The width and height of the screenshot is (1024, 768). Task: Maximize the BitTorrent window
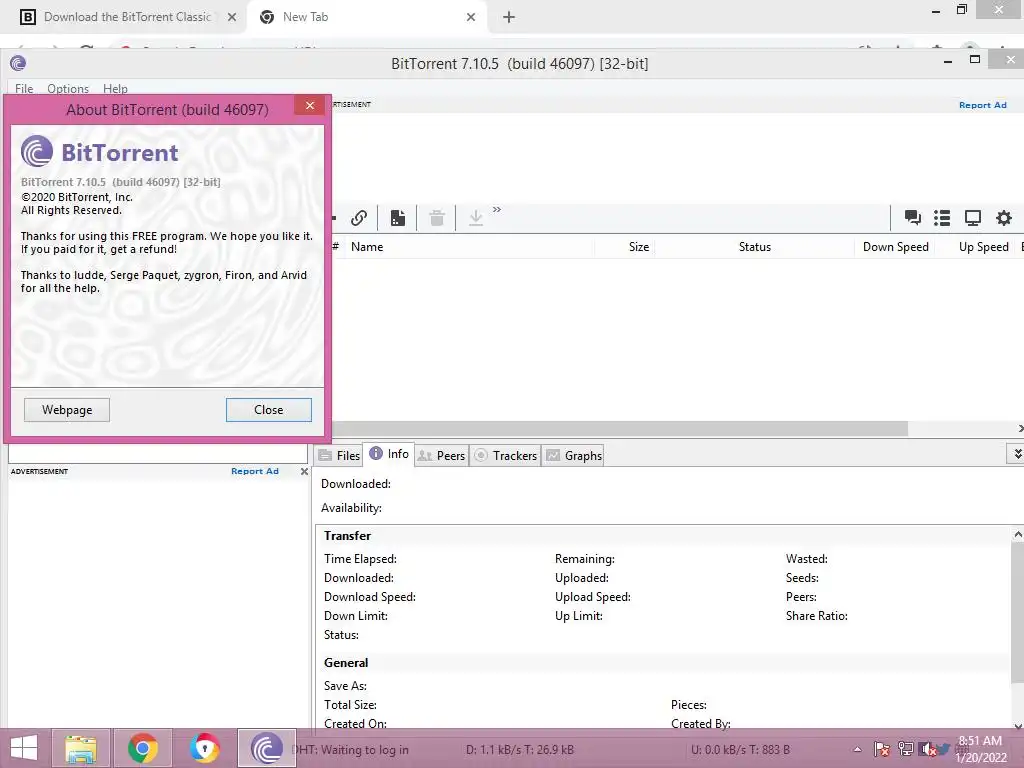coord(975,59)
